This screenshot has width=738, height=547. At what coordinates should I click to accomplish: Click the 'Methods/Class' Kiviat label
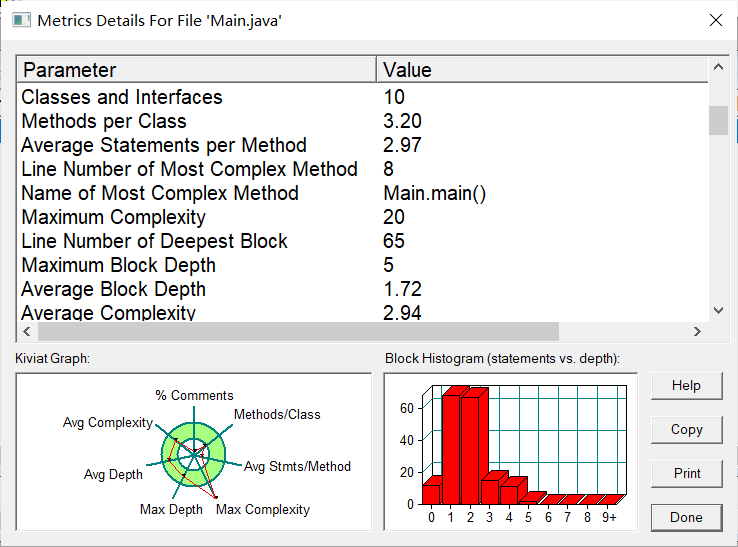coord(277,414)
